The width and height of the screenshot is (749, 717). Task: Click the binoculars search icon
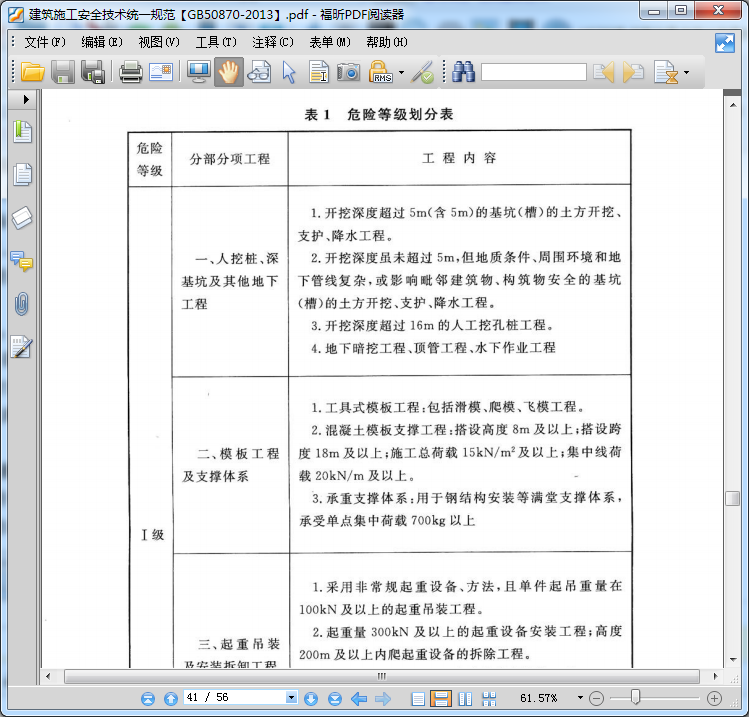click(463, 72)
